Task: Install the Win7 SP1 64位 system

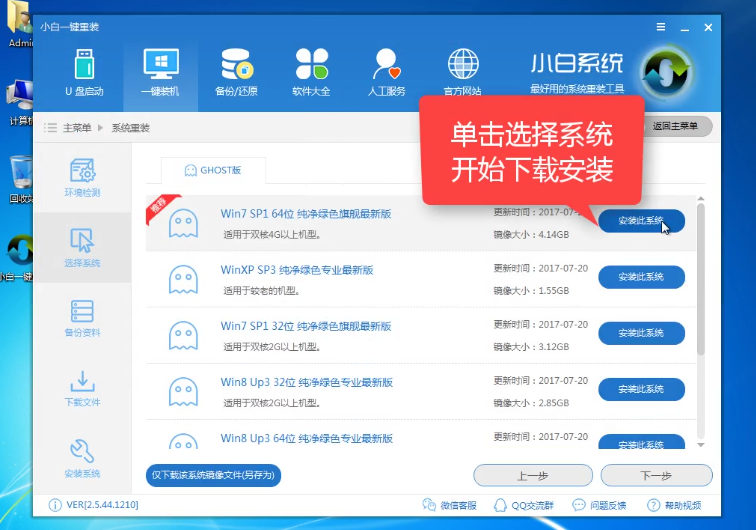Action: point(641,221)
